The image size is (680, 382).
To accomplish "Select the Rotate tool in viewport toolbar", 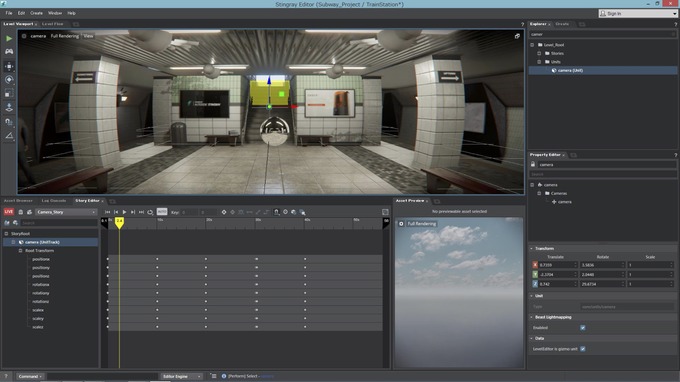I will (9, 80).
